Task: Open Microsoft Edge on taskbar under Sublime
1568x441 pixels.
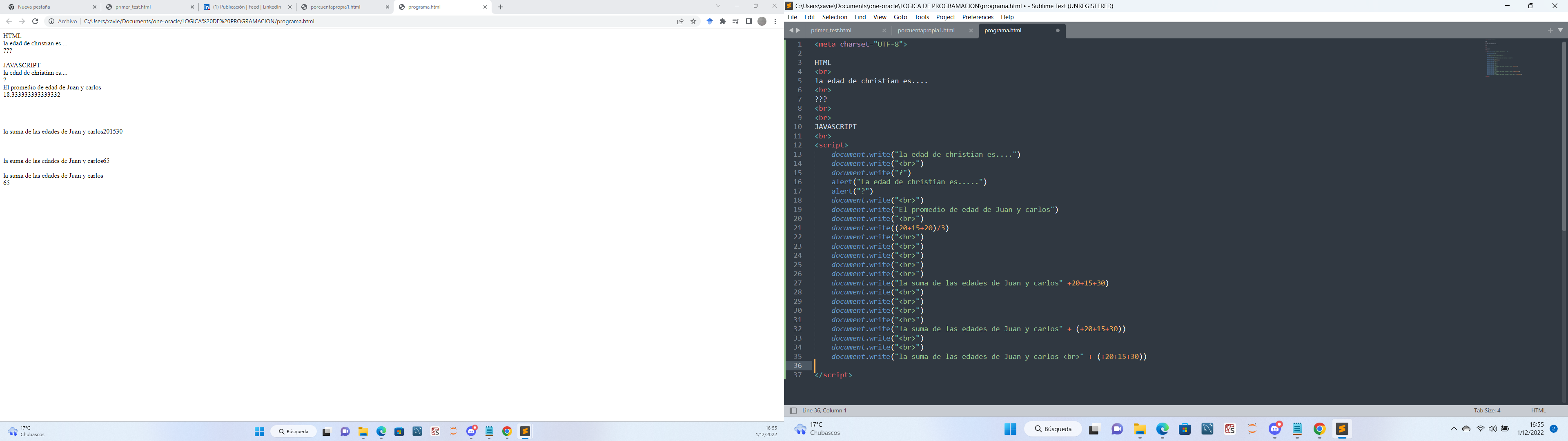Action: (1163, 430)
